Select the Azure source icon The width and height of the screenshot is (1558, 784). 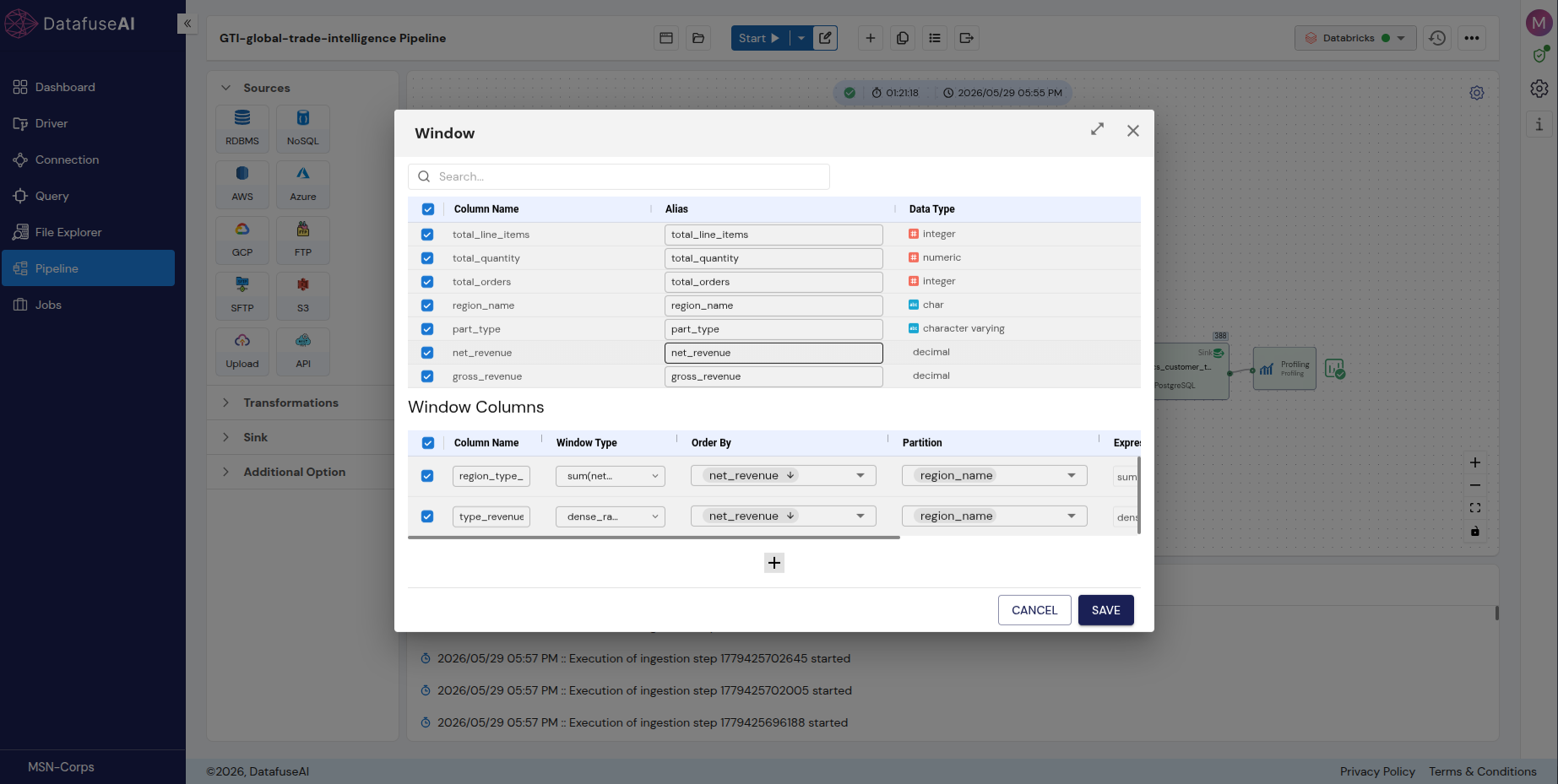(x=303, y=184)
